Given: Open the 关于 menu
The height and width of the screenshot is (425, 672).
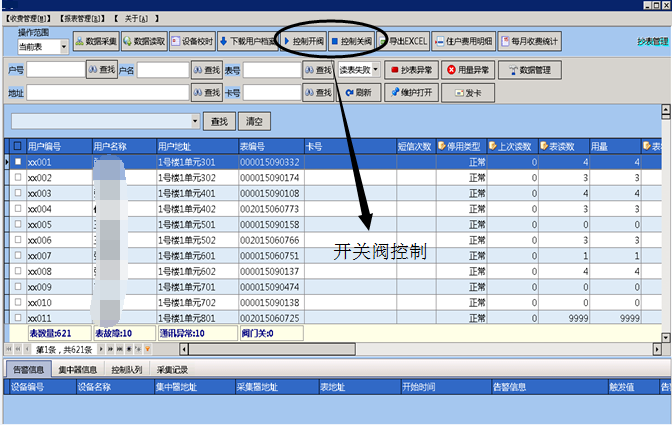Looking at the screenshot, I should click(x=136, y=18).
